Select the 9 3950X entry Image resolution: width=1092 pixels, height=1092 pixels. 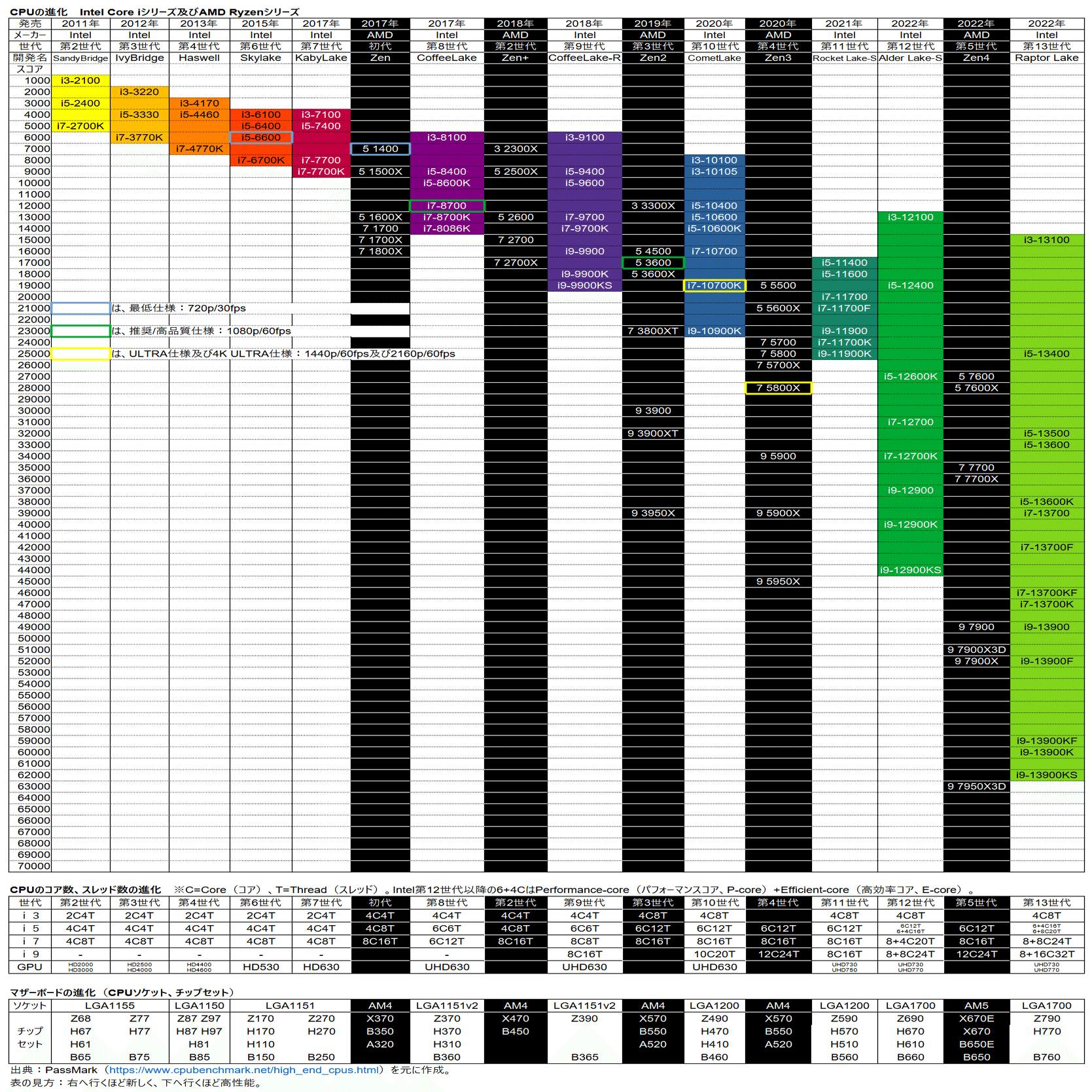(653, 513)
